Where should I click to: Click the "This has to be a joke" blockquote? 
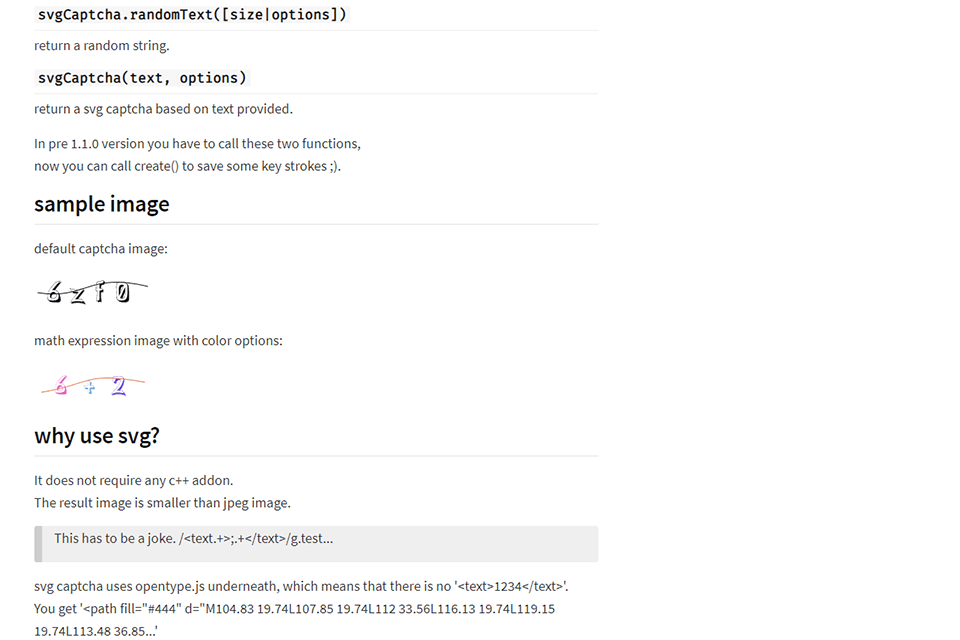(194, 539)
